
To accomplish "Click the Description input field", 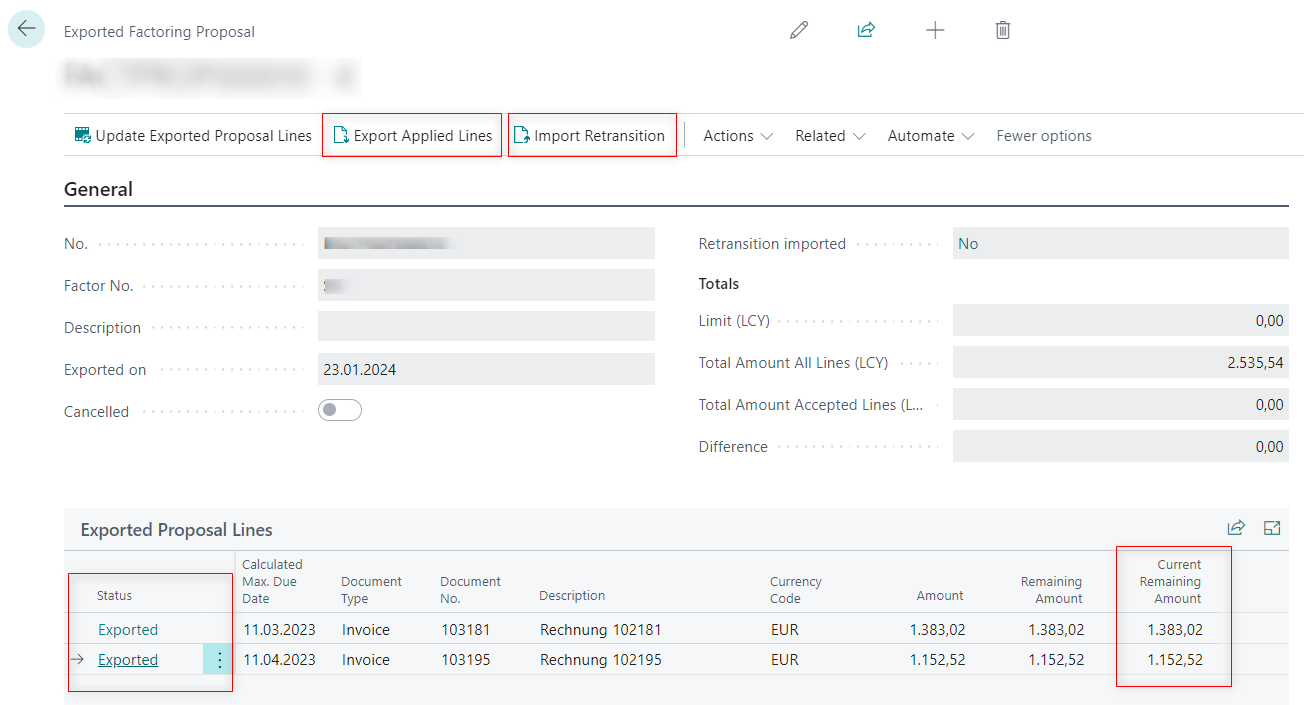I will [x=486, y=327].
